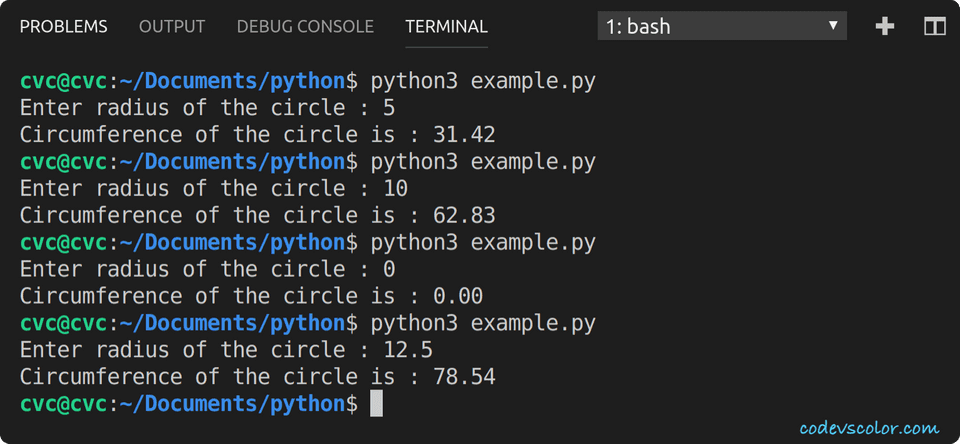
Task: Click the radius input line with 10
Action: 213,189
